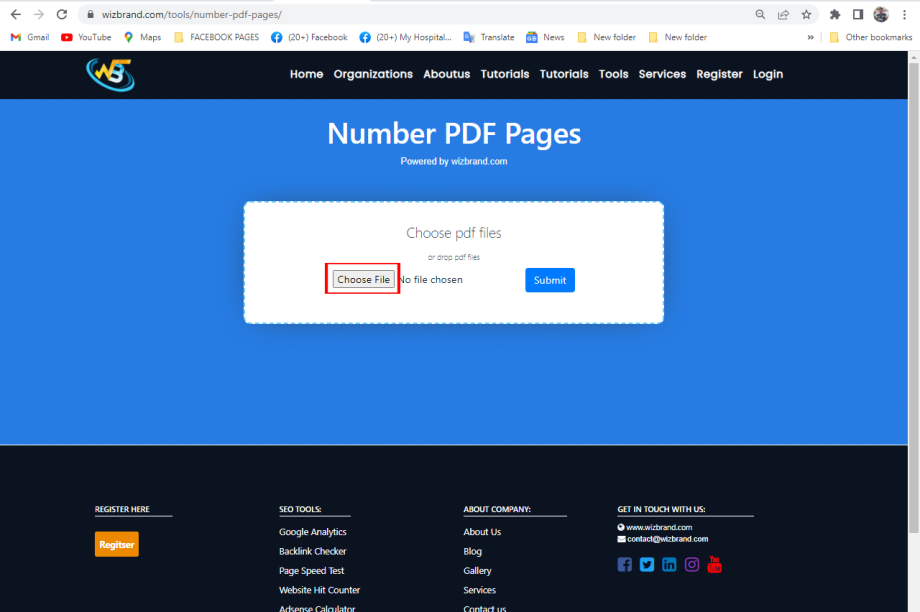The width and height of the screenshot is (920, 612).
Task: Open the Tutorials menu item
Action: click(x=505, y=74)
